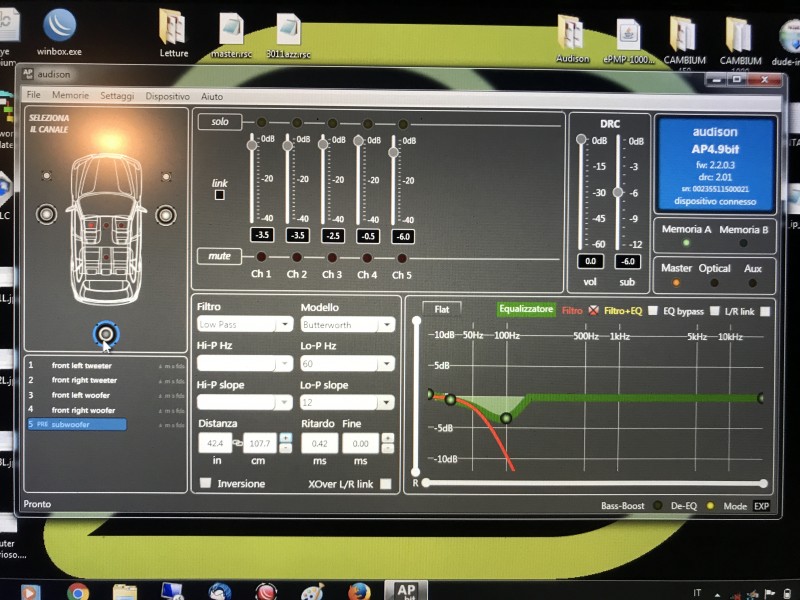
Task: Adjust the DRC sub level slider handle
Action: [618, 192]
